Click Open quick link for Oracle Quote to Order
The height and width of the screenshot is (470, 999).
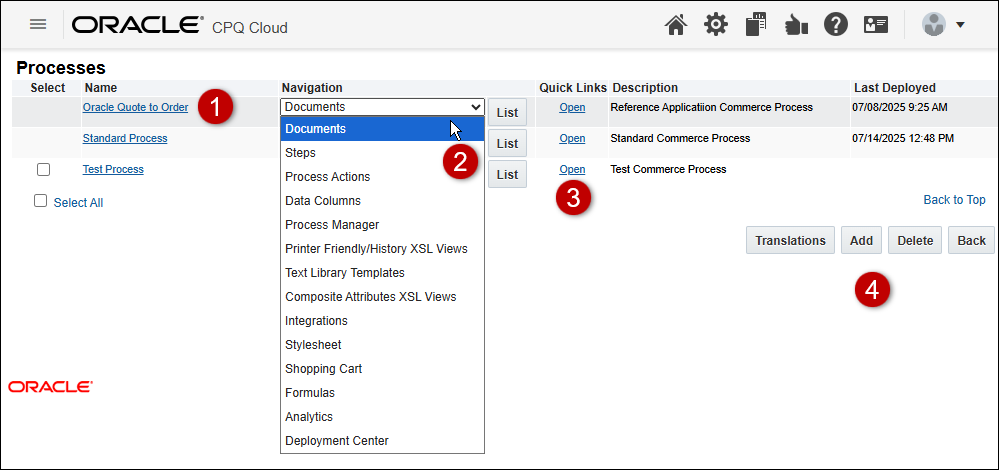click(572, 108)
